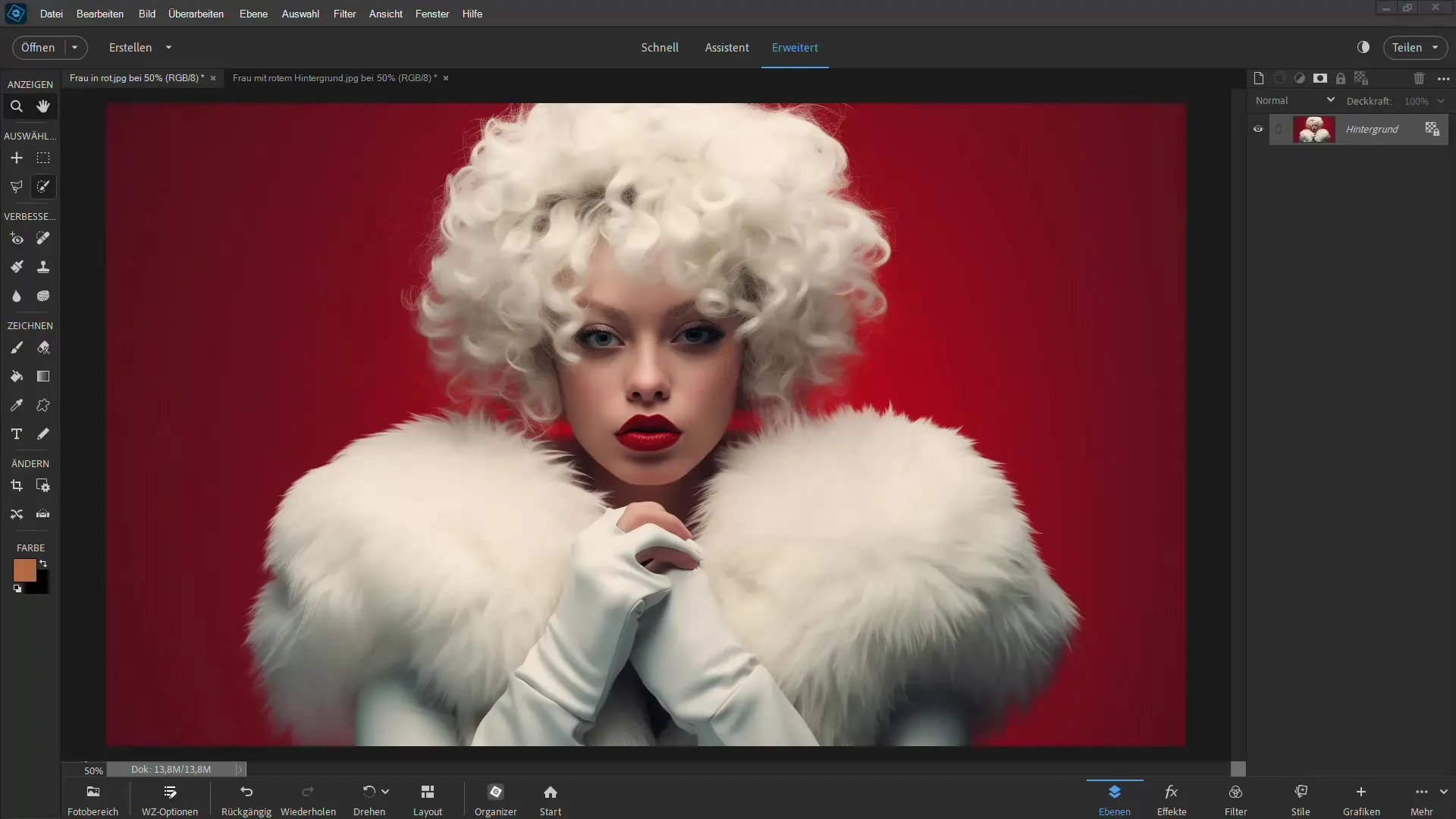
Task: Switch to the Filter menu
Action: tap(344, 13)
